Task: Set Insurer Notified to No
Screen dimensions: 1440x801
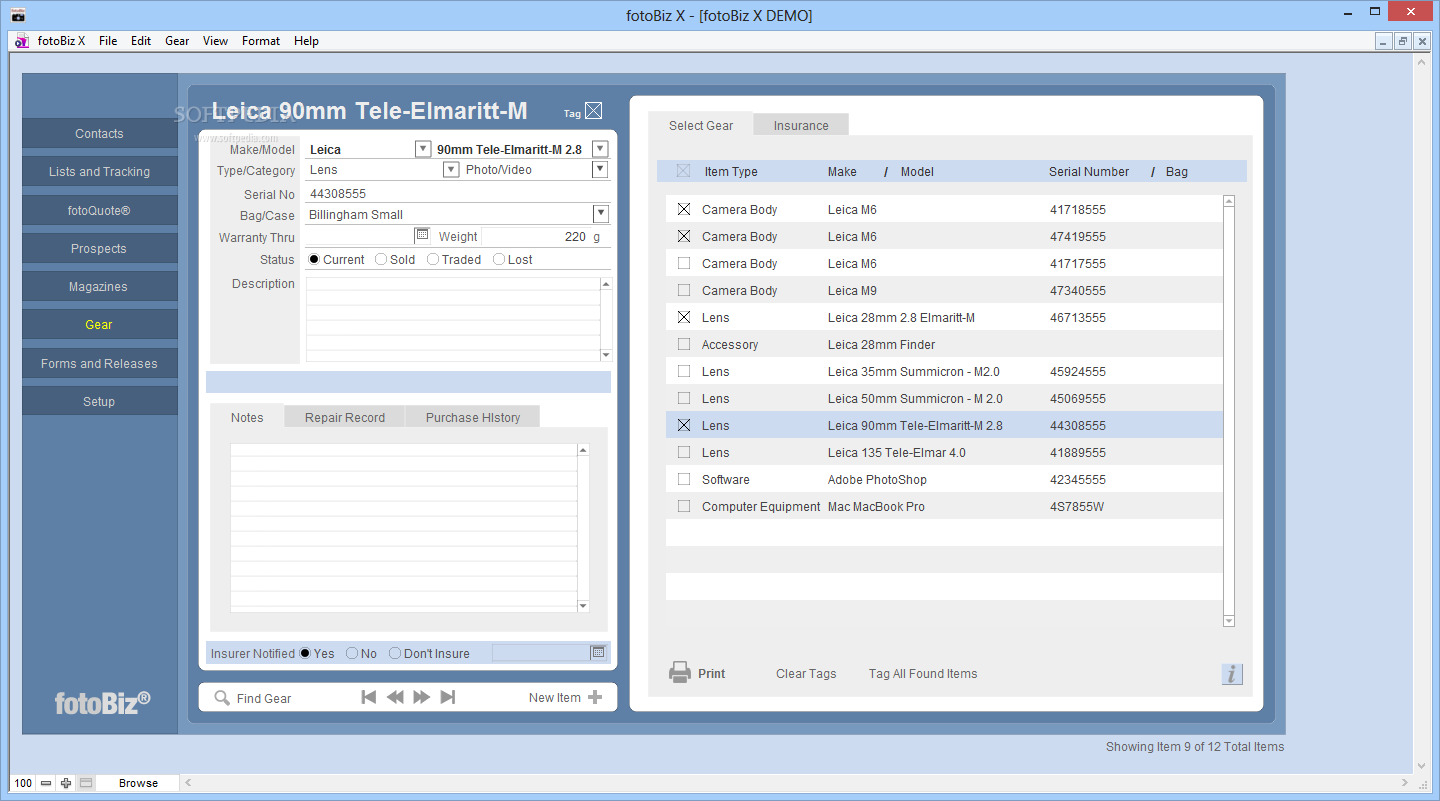Action: coord(352,653)
